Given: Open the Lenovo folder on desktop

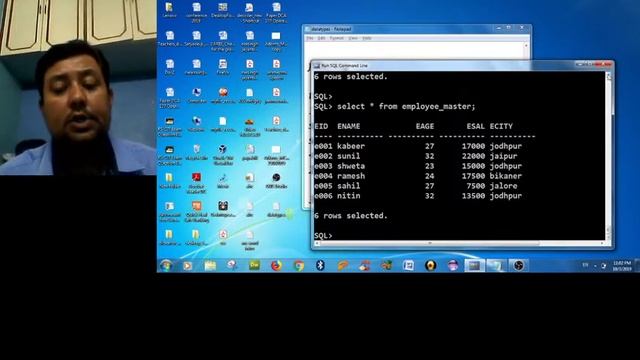Looking at the screenshot, I should coord(169,10).
